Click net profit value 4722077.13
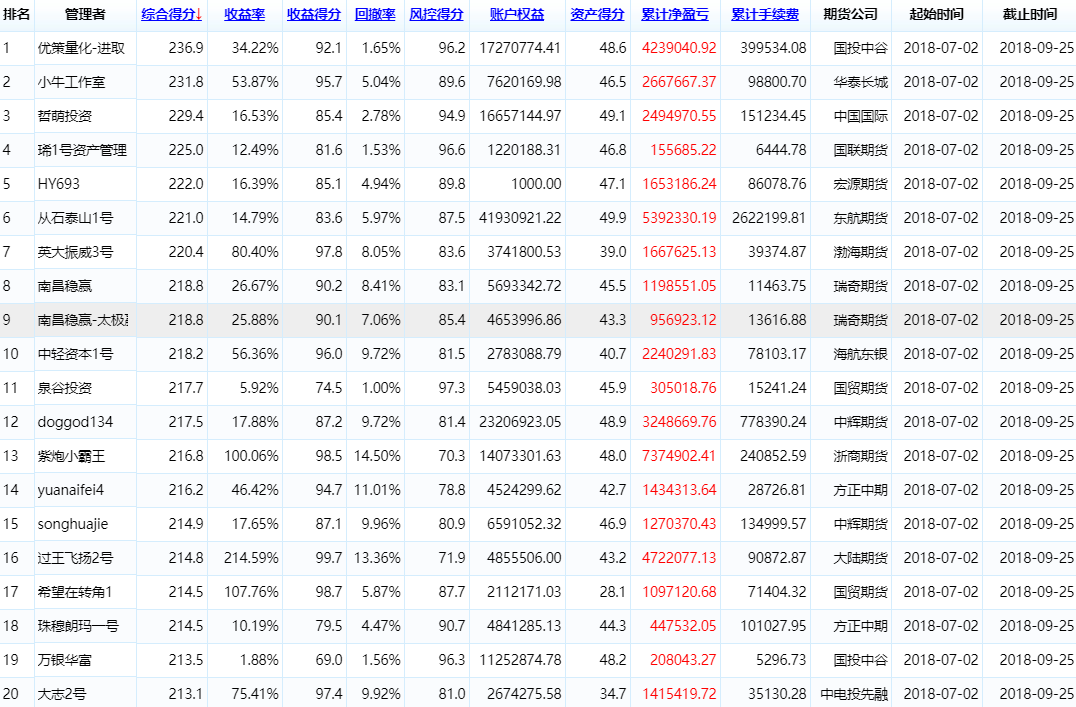 pos(679,558)
